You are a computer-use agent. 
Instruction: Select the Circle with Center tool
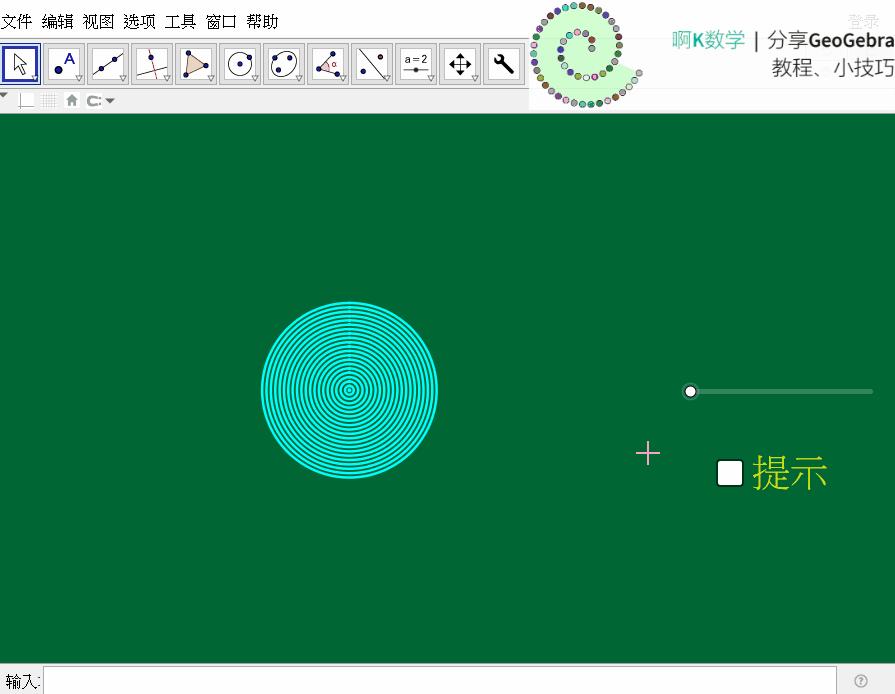click(238, 63)
